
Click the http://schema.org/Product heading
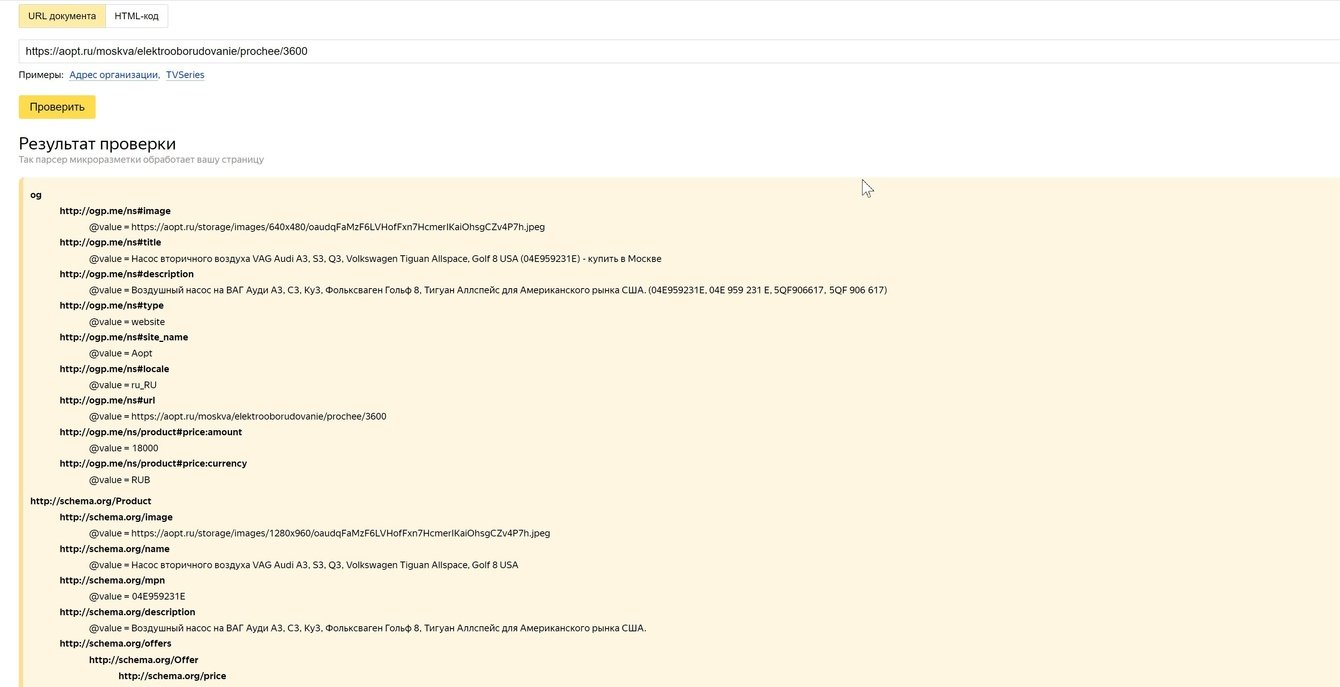91,501
